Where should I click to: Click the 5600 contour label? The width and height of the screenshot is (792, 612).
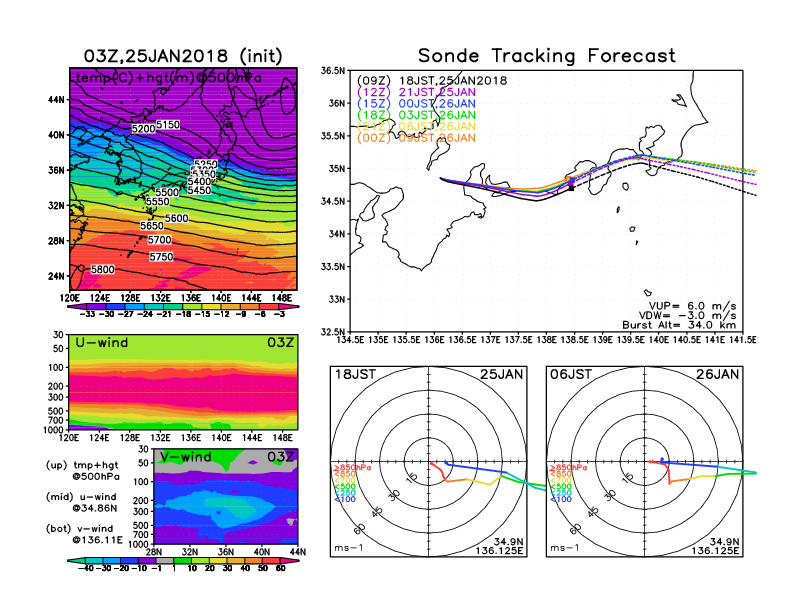click(x=177, y=218)
